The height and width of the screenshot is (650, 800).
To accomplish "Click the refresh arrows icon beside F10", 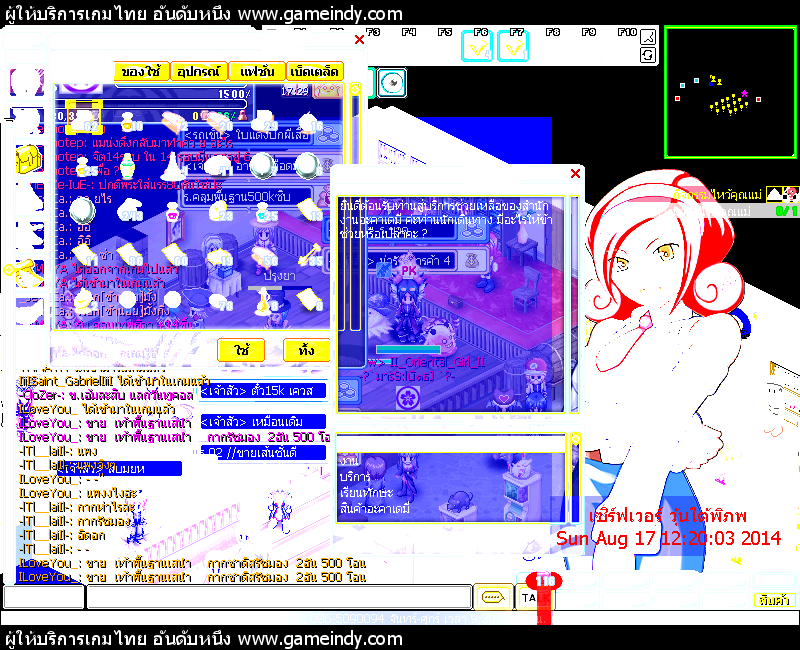I will [x=647, y=55].
